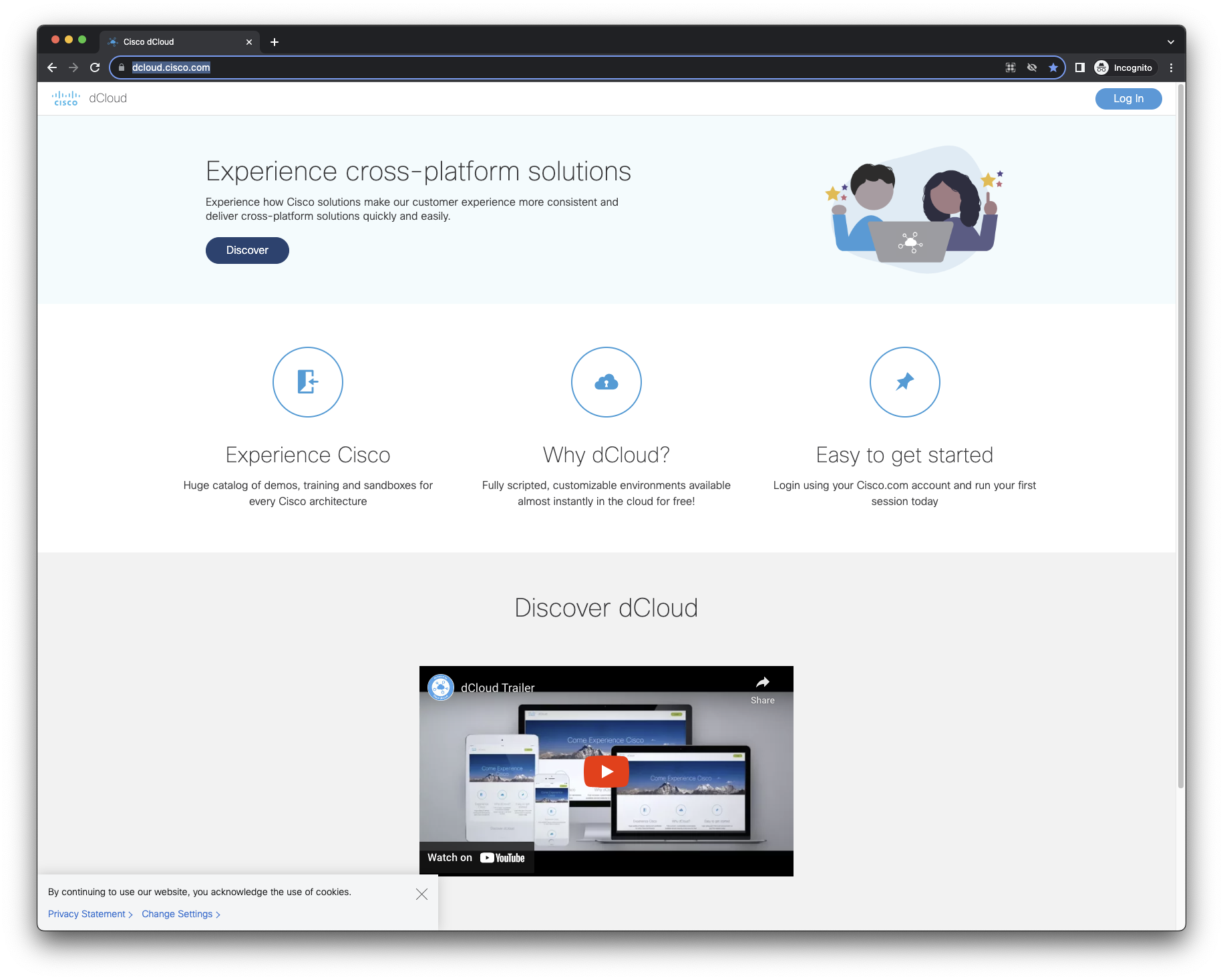Click the Incognito profile badge
This screenshot has height=980, width=1223.
[1125, 67]
